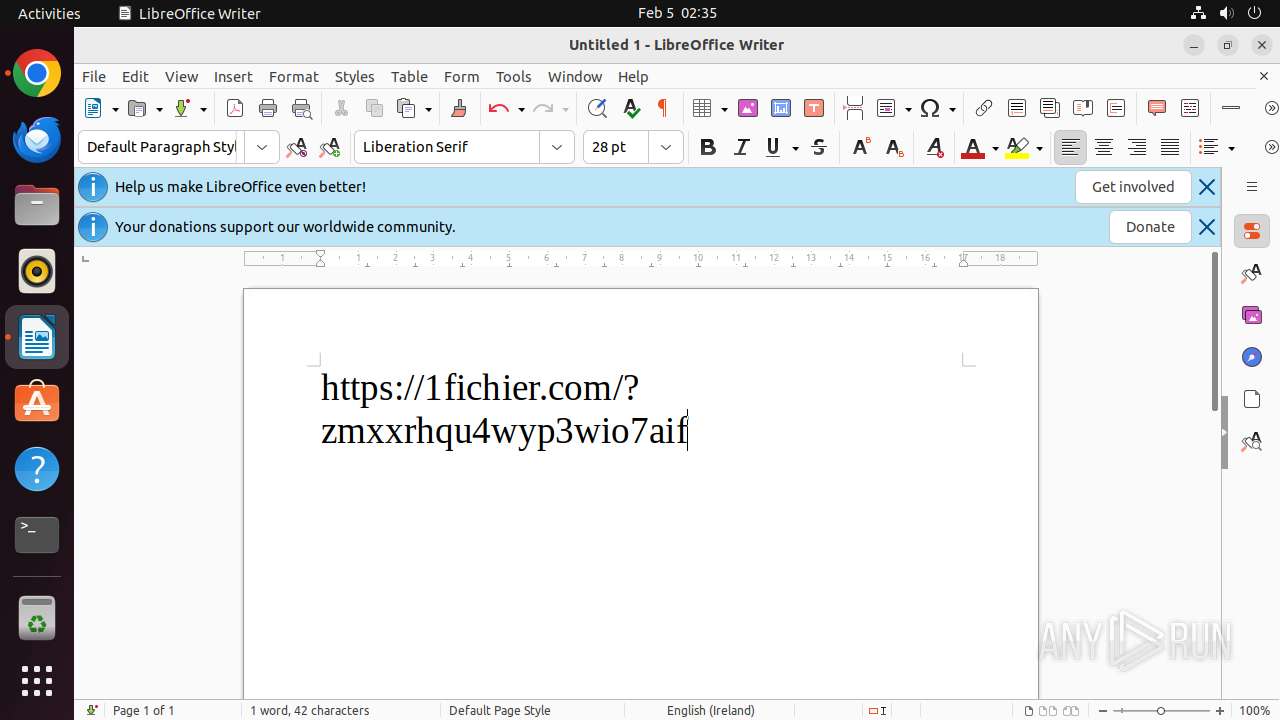
Task: Open underline style dropdown arrow
Action: [795, 147]
